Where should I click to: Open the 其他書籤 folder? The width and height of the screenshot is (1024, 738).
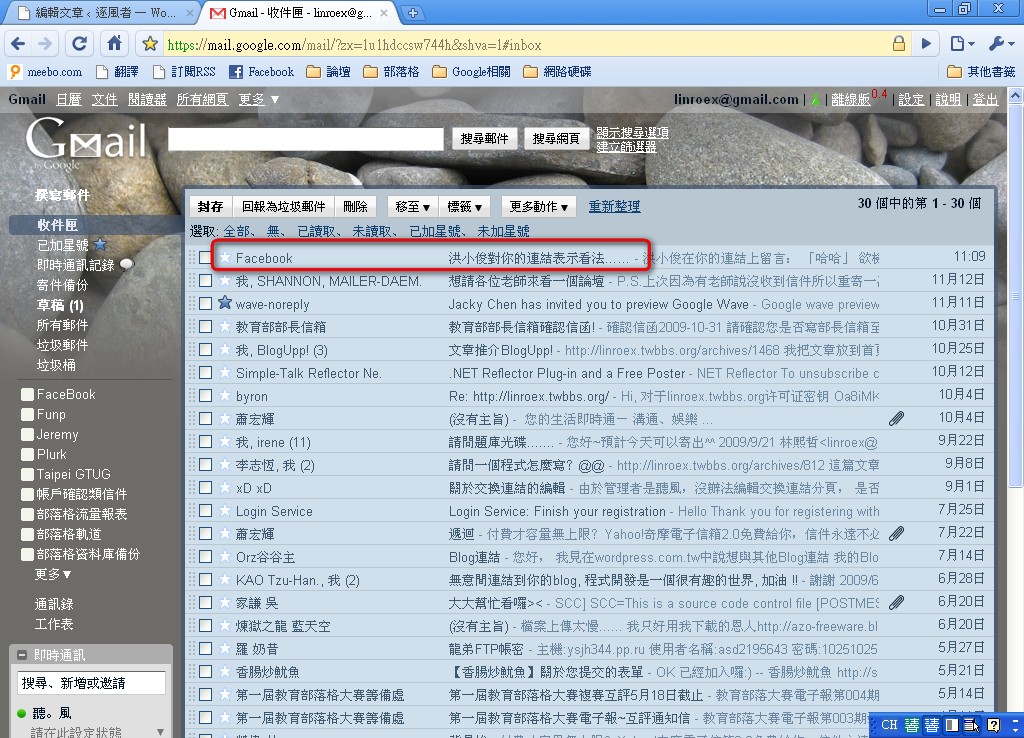981,72
